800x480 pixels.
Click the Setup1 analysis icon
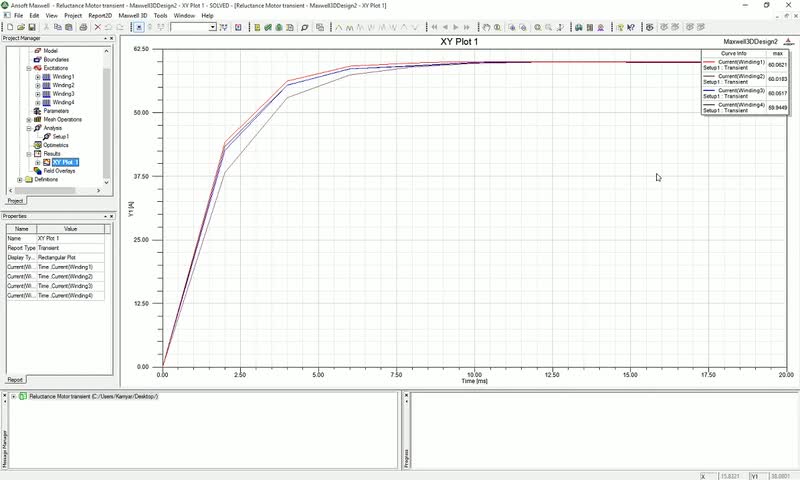coord(46,137)
